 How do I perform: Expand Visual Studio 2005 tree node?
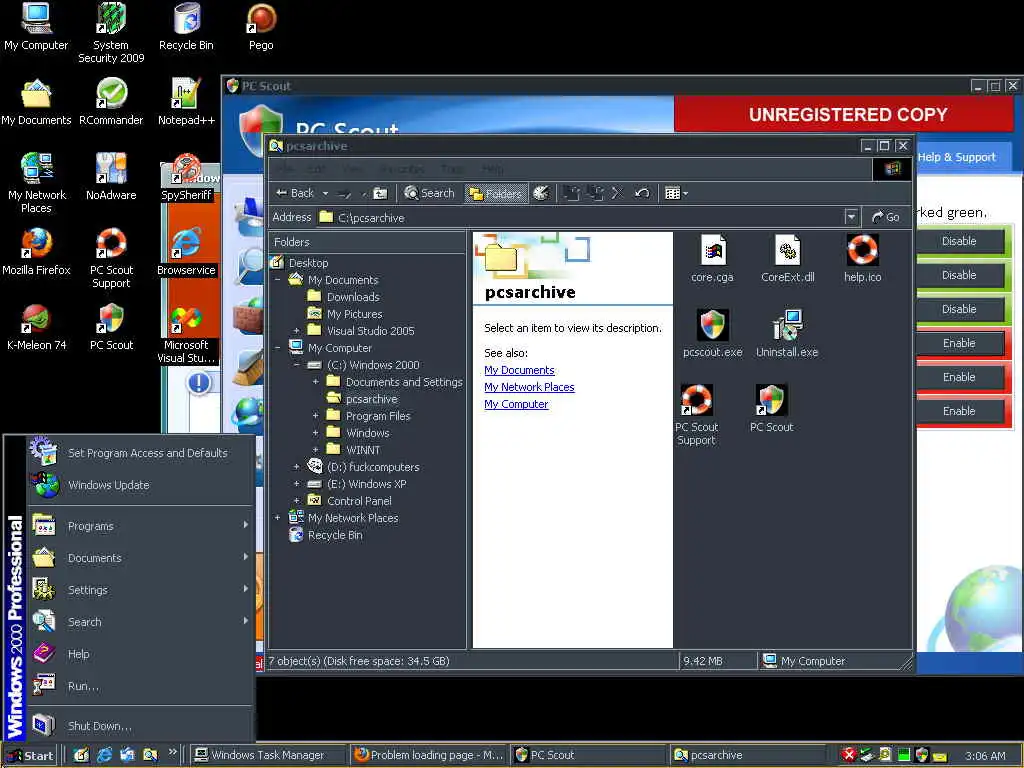click(296, 330)
